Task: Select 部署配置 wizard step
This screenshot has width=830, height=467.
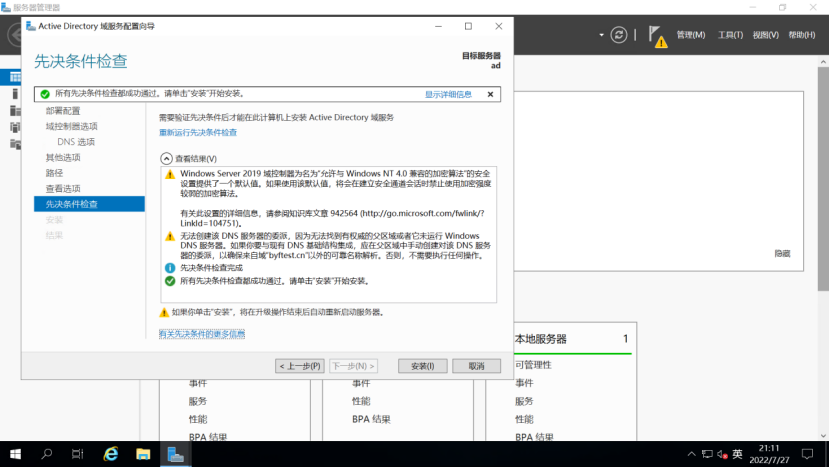Action: [63, 111]
